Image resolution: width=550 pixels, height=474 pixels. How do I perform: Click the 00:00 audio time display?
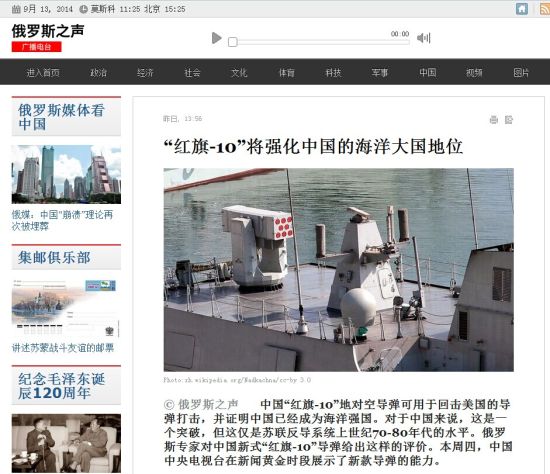pos(400,34)
